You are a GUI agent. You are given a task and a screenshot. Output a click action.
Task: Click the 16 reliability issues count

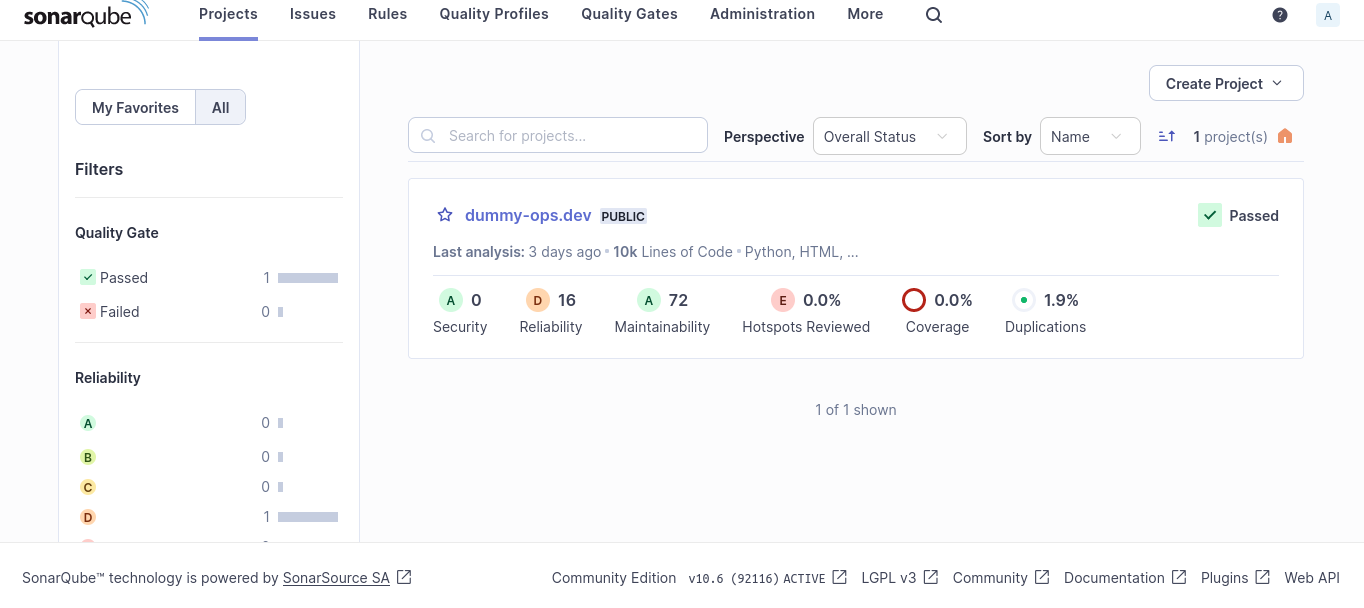pyautogui.click(x=567, y=300)
